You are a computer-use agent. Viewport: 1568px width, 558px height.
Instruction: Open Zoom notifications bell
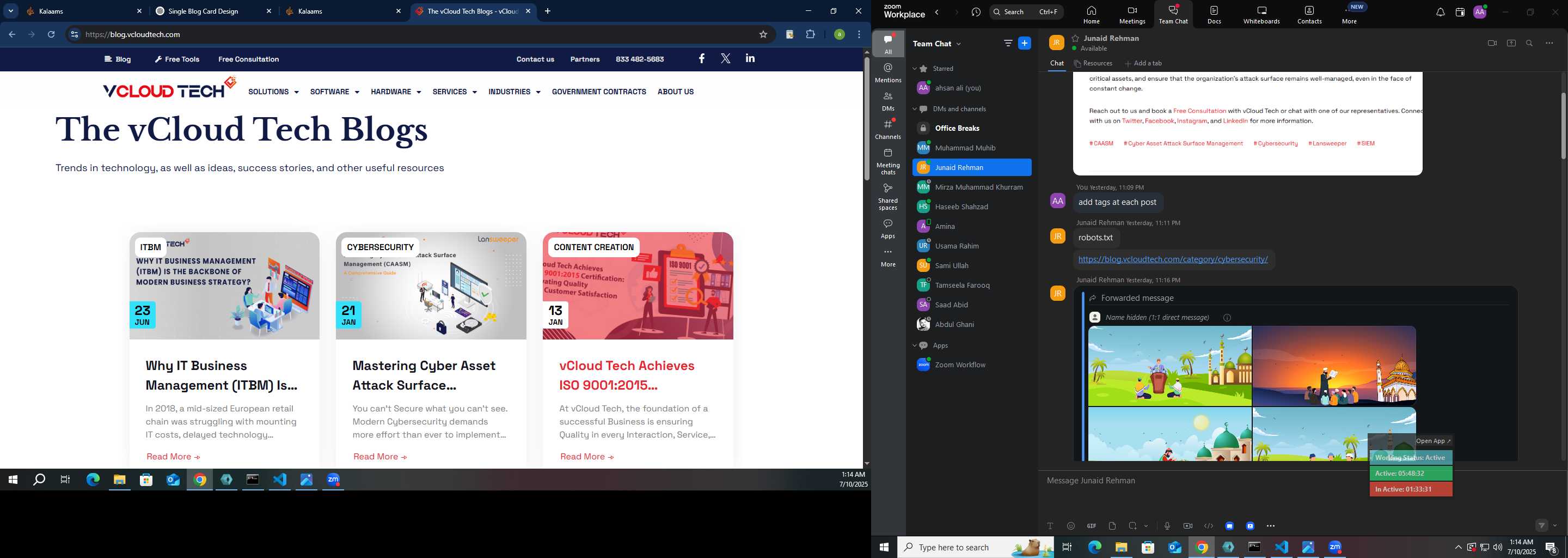[x=1440, y=12]
